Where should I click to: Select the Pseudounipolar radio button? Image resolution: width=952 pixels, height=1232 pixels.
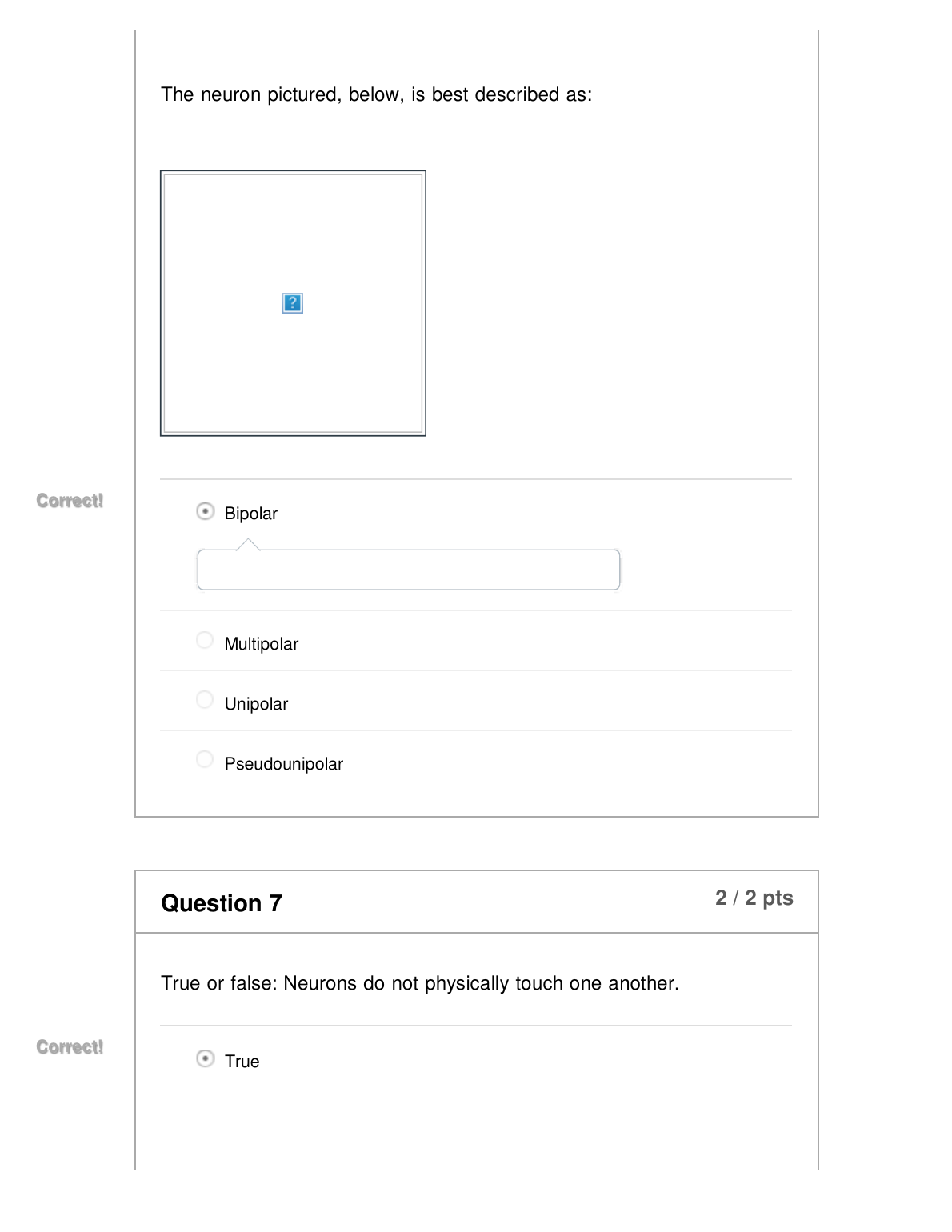pos(205,760)
